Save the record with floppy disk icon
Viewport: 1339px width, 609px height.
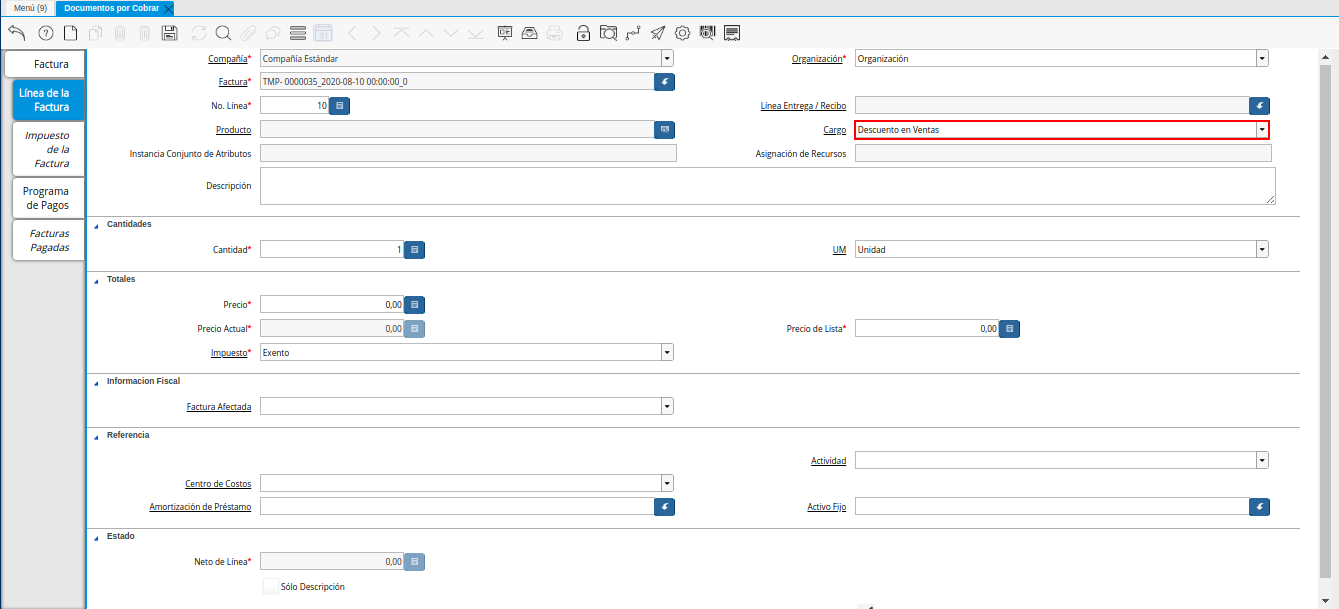[x=169, y=33]
